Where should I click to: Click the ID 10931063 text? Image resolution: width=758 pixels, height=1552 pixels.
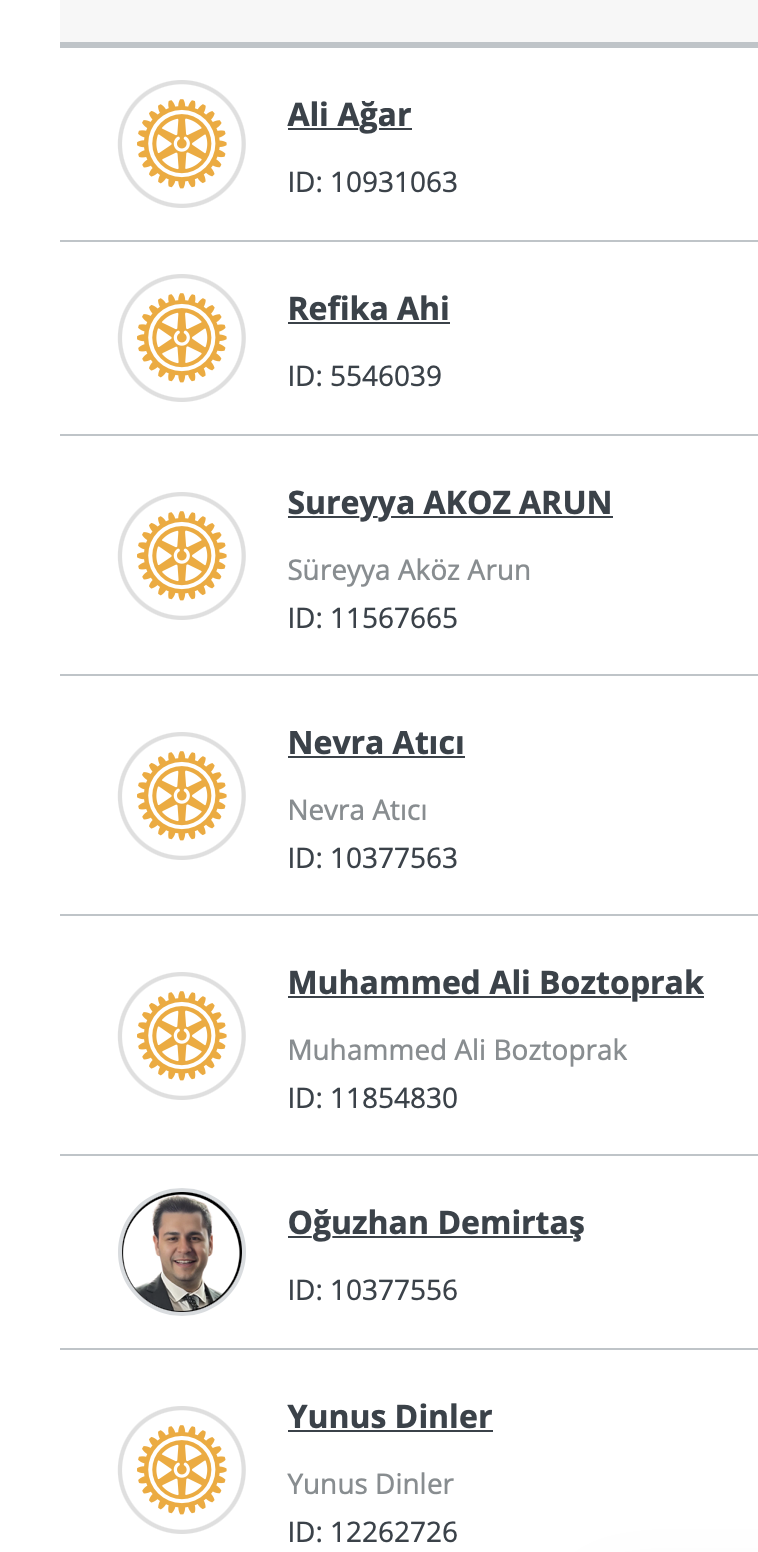[x=372, y=183]
